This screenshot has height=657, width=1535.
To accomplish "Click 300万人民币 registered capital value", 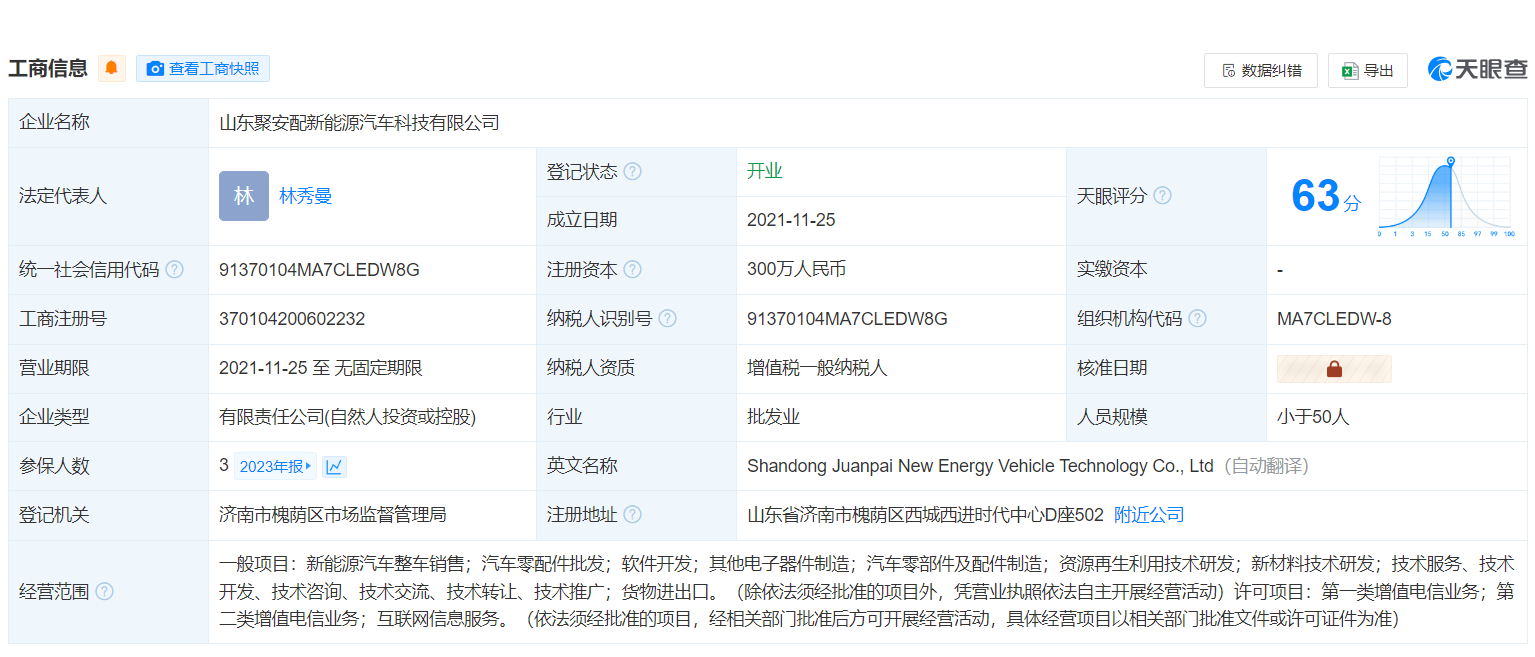I will pyautogui.click(x=797, y=269).
